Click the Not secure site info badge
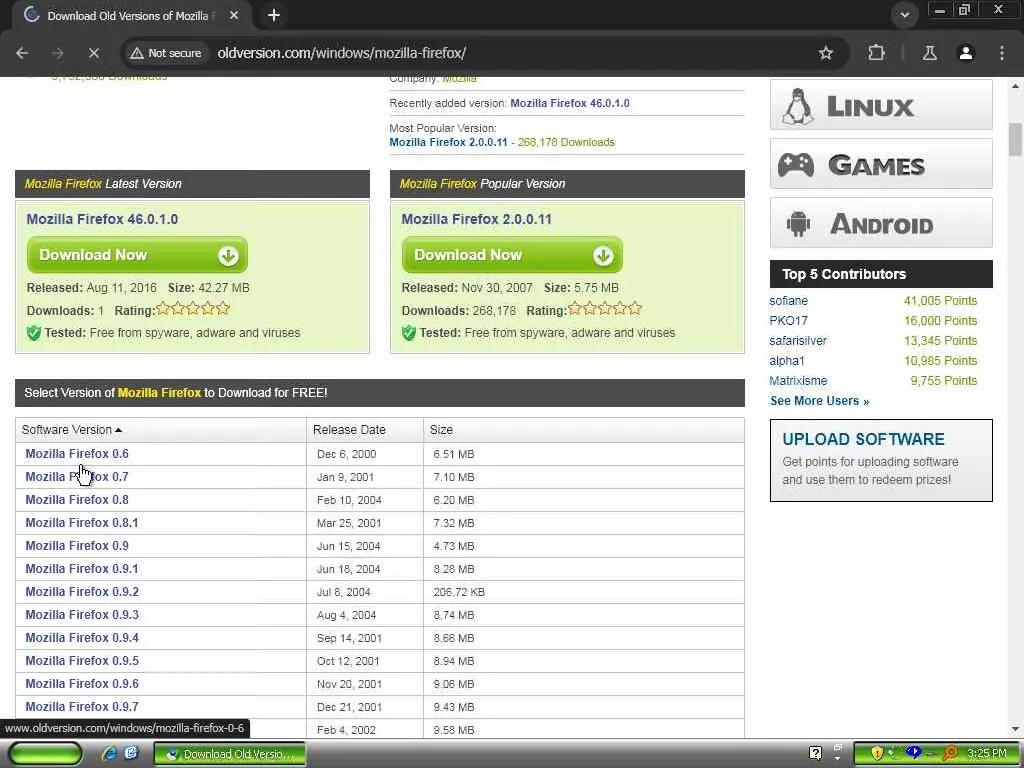 click(165, 53)
